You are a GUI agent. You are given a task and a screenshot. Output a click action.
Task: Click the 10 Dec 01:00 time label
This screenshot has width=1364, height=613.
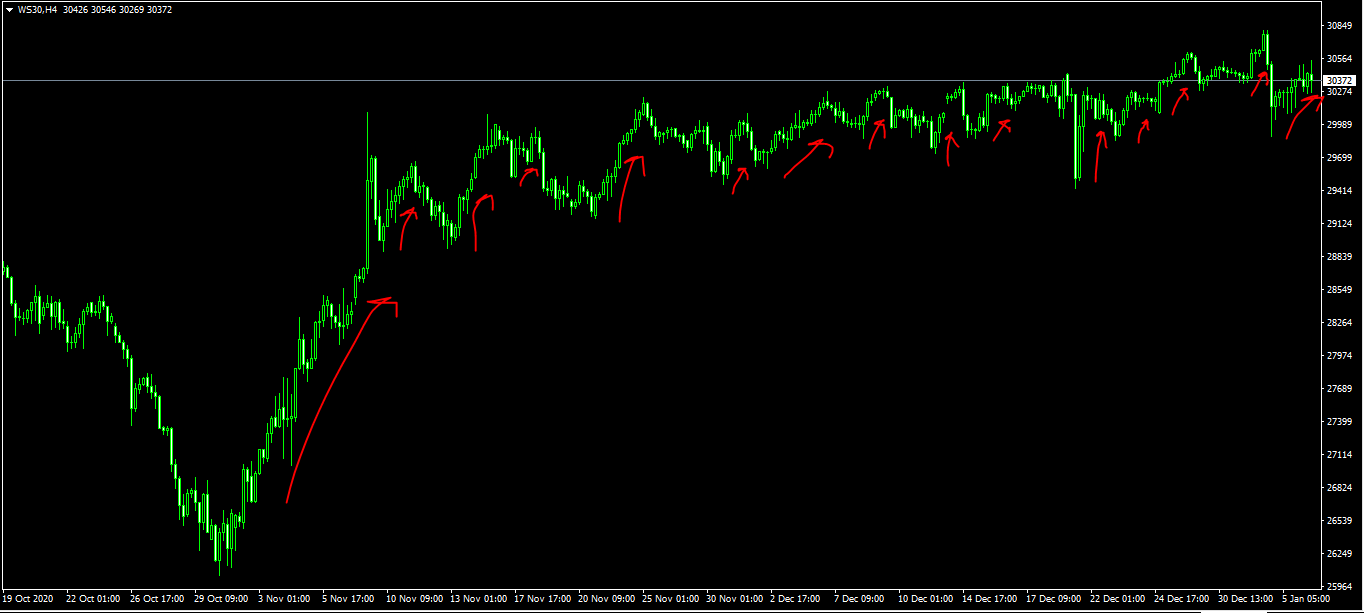tap(927, 599)
